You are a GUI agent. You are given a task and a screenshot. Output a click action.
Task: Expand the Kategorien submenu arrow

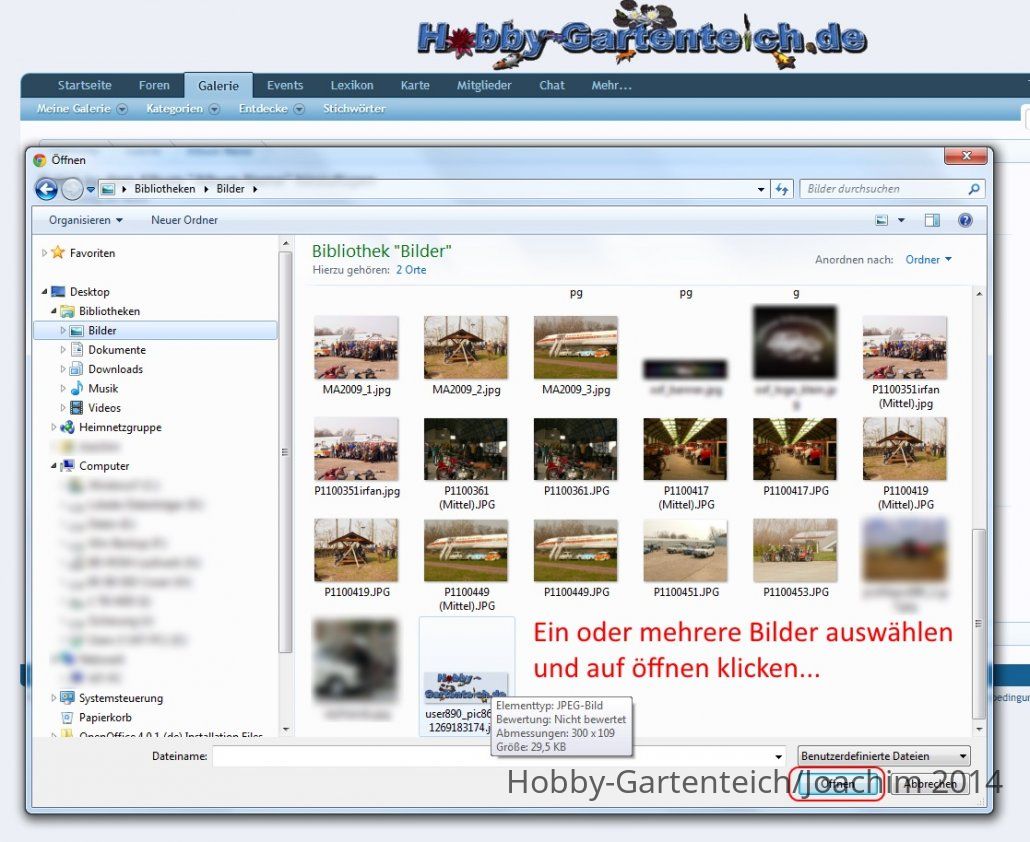coord(214,109)
